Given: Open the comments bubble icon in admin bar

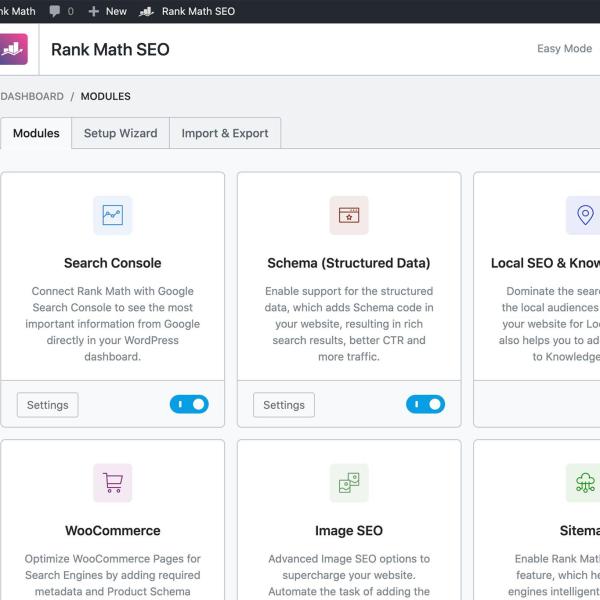Looking at the screenshot, I should click(55, 11).
